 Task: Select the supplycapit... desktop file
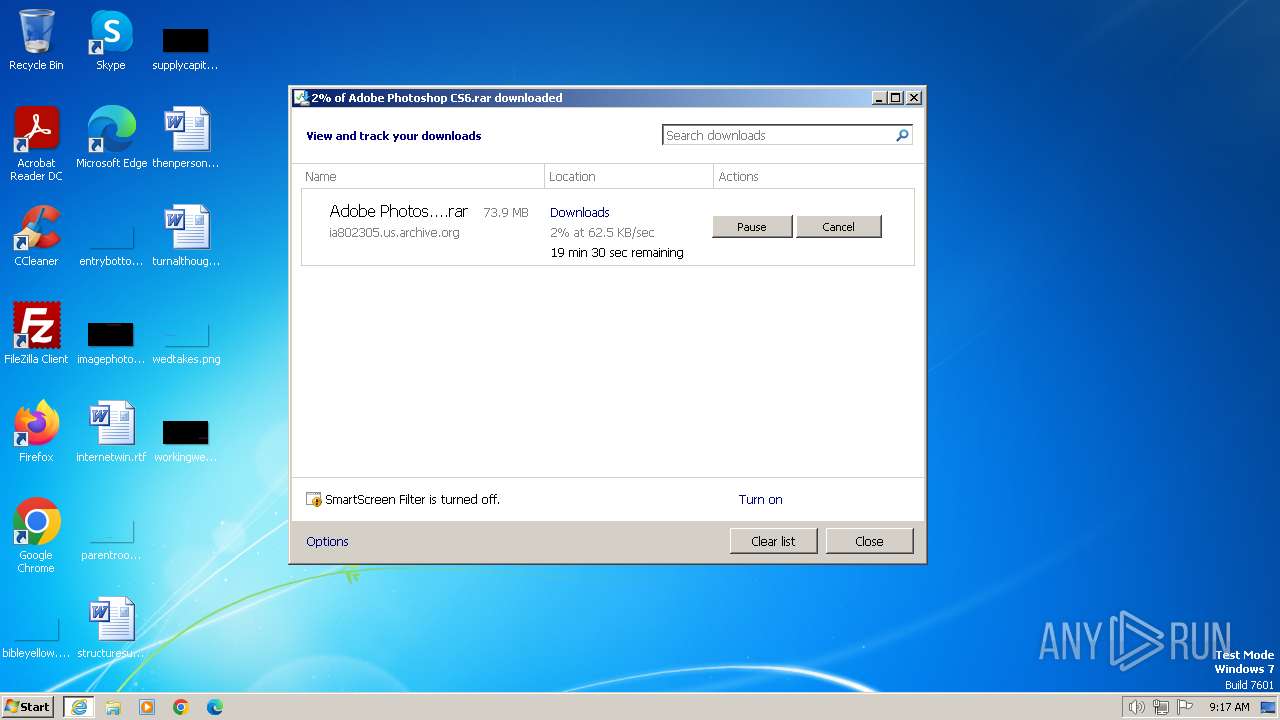click(x=185, y=46)
